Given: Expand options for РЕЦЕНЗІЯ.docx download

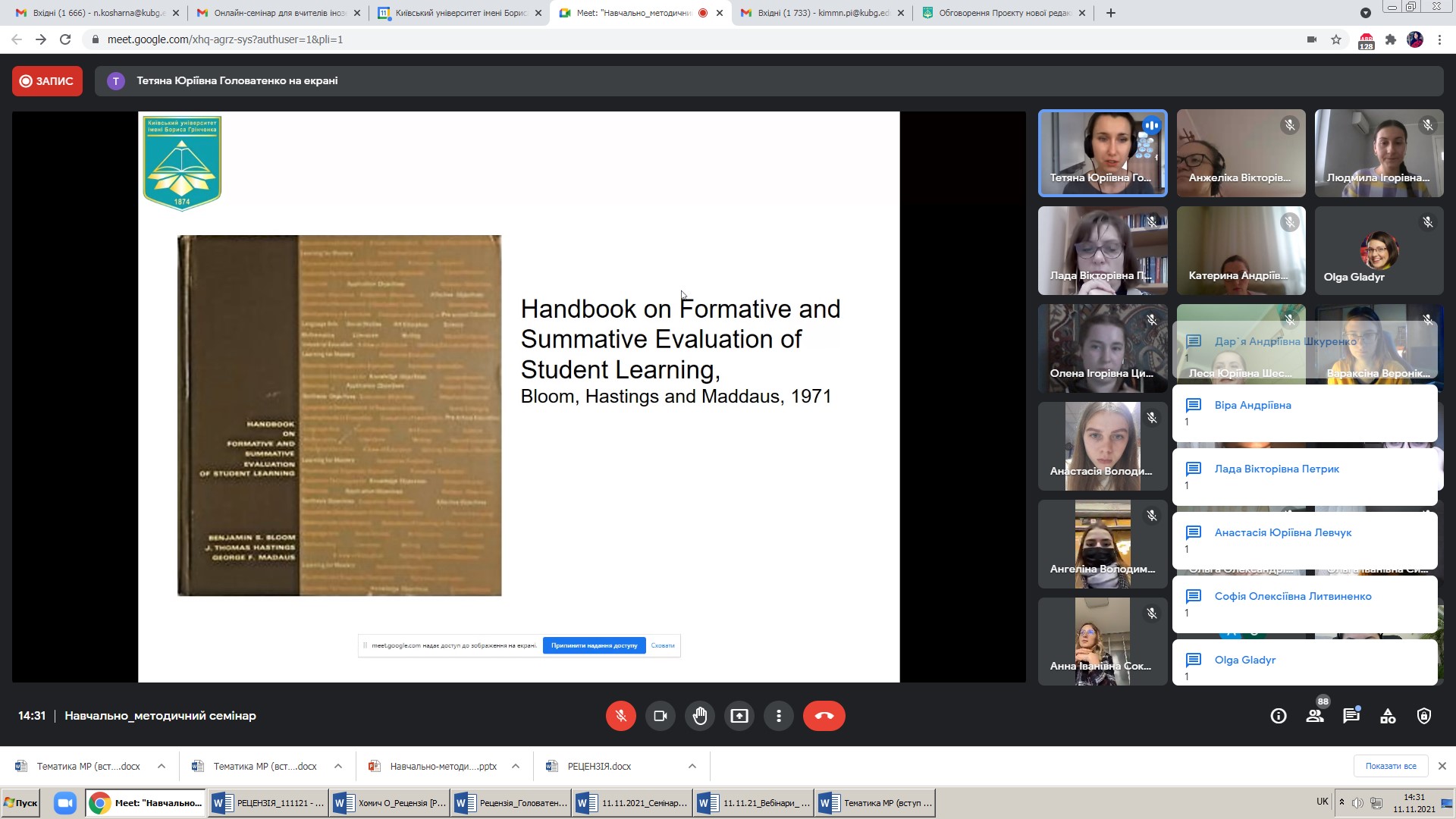Looking at the screenshot, I should tap(692, 766).
